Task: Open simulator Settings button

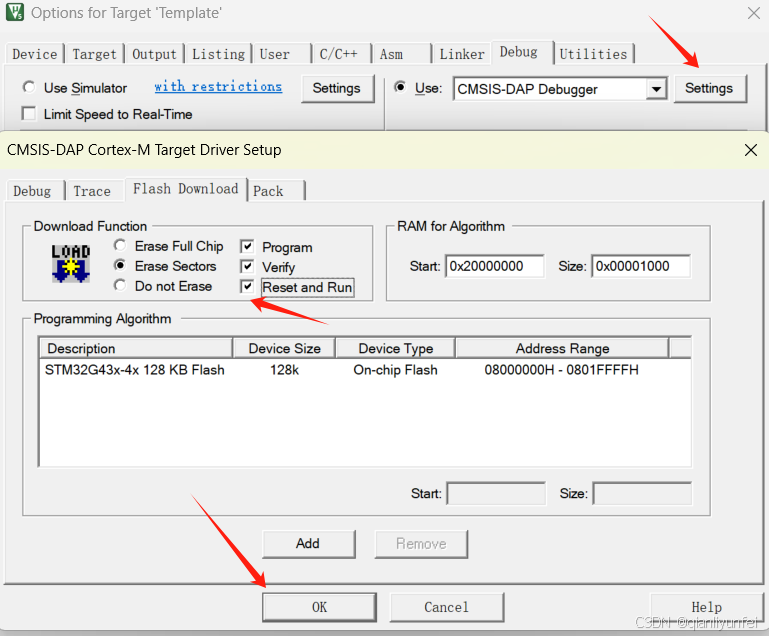Action: pyautogui.click(x=337, y=88)
